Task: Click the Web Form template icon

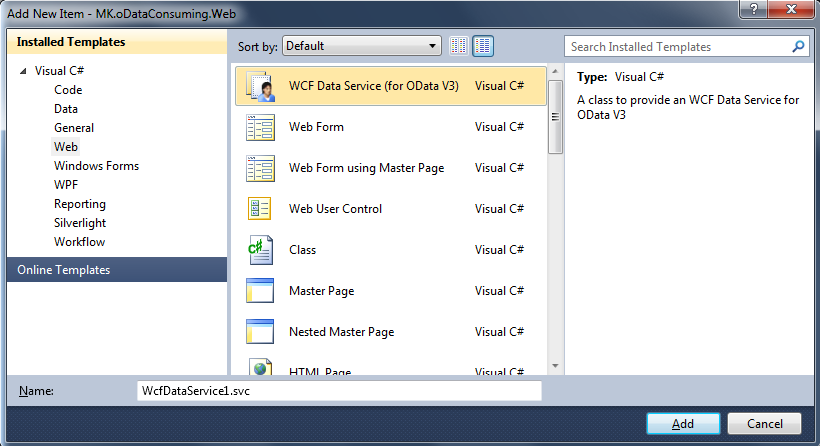Action: click(x=260, y=128)
